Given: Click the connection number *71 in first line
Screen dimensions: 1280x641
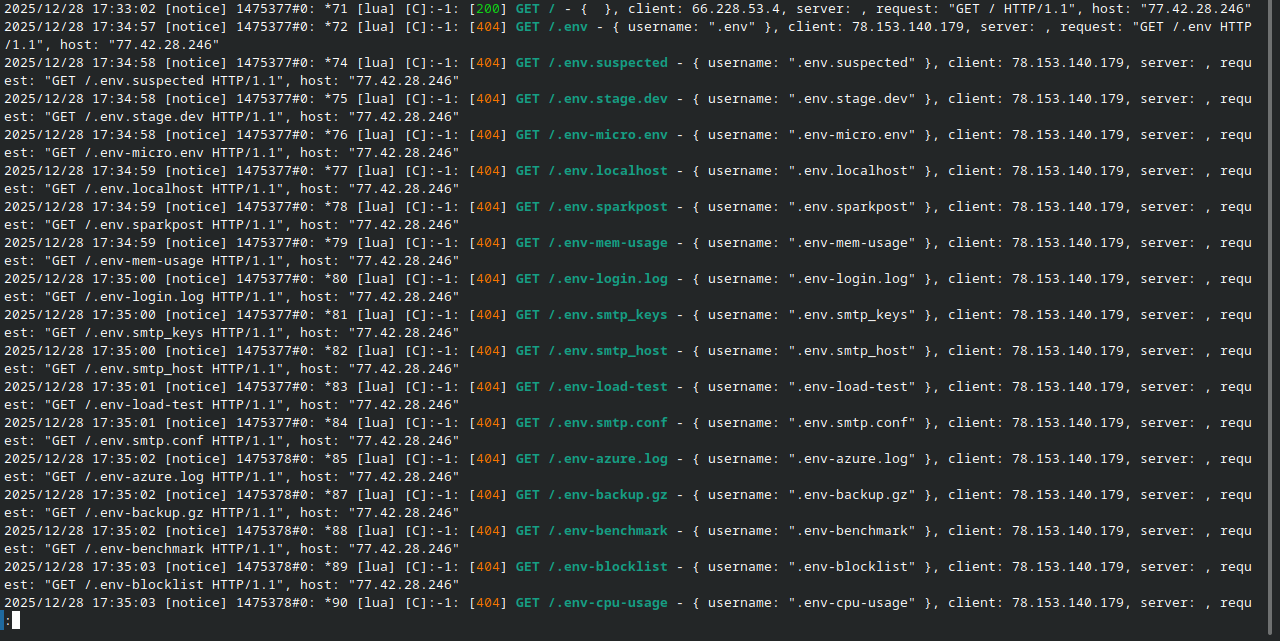Looking at the screenshot, I should coord(336,8).
